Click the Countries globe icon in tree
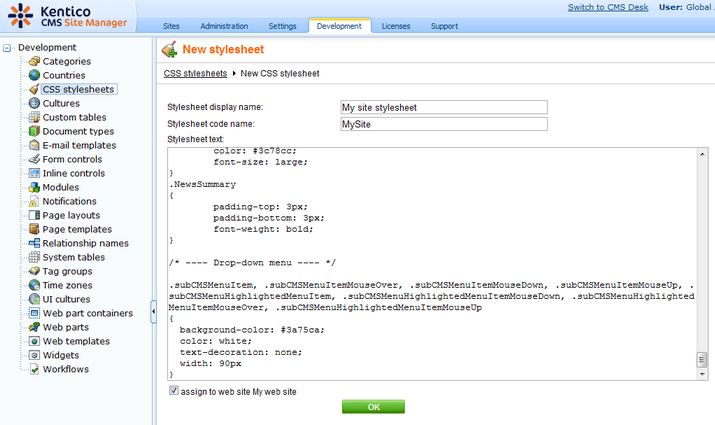This screenshot has width=715, height=425. (x=34, y=75)
